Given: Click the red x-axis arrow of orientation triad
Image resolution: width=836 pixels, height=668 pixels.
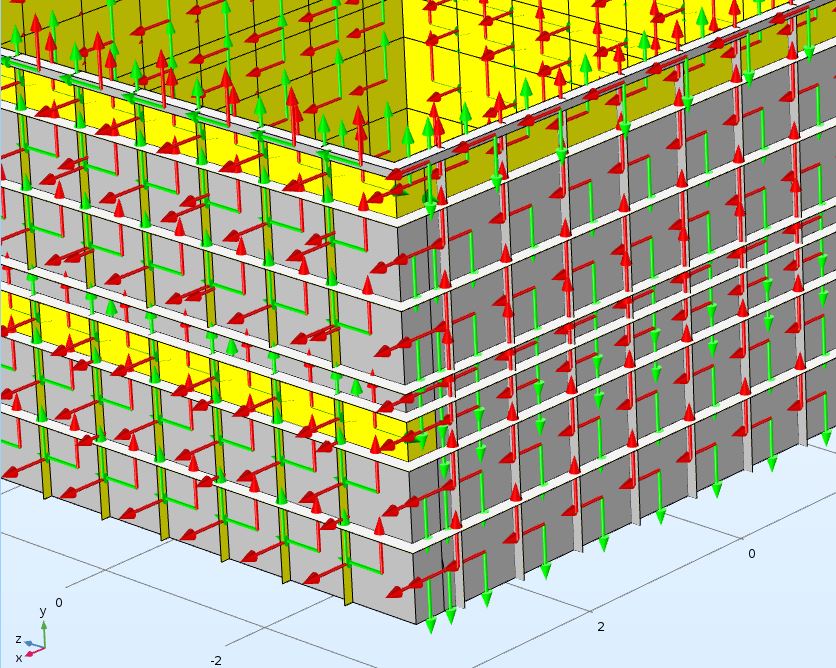Looking at the screenshot, I should (x=32, y=652).
